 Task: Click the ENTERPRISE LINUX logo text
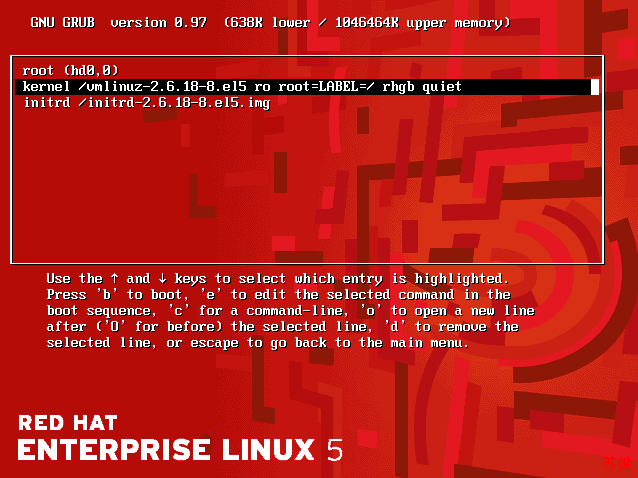(166, 450)
